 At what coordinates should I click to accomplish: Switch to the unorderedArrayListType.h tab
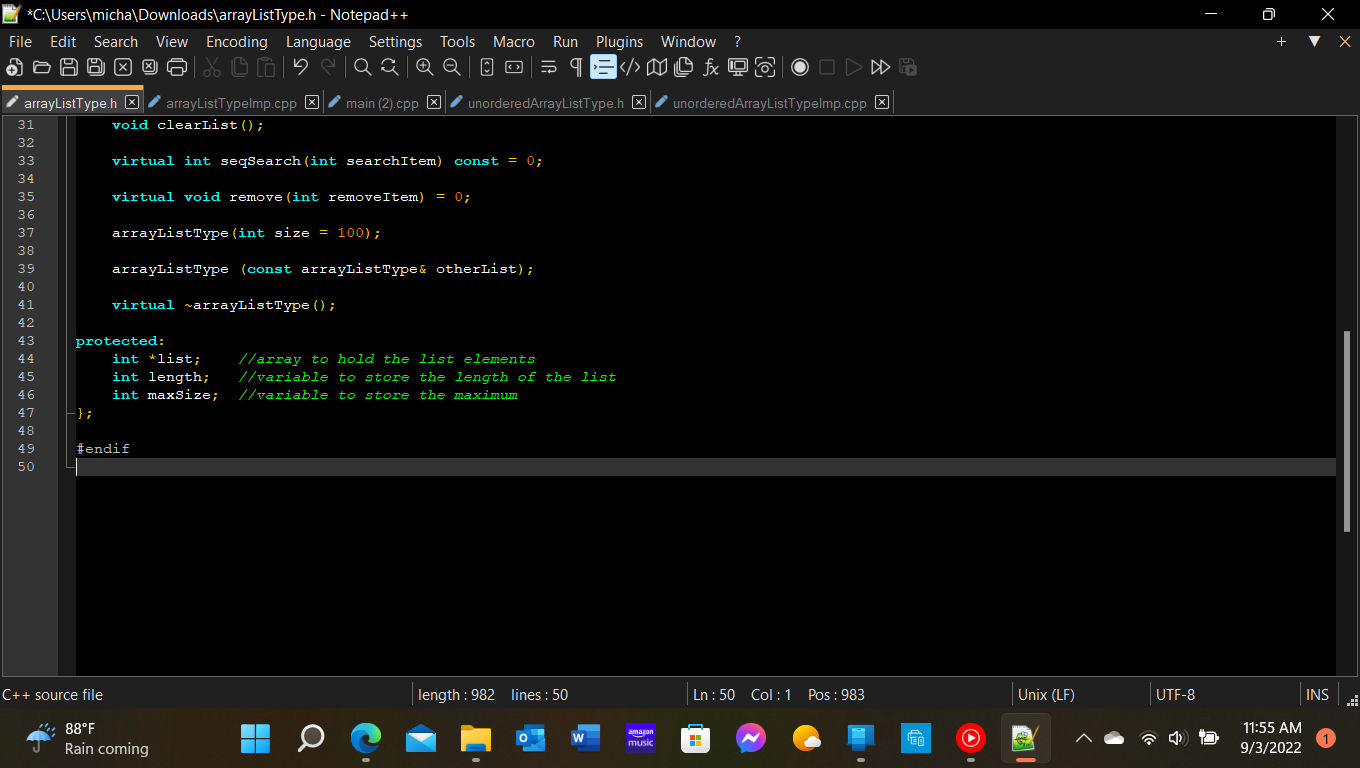click(x=548, y=102)
